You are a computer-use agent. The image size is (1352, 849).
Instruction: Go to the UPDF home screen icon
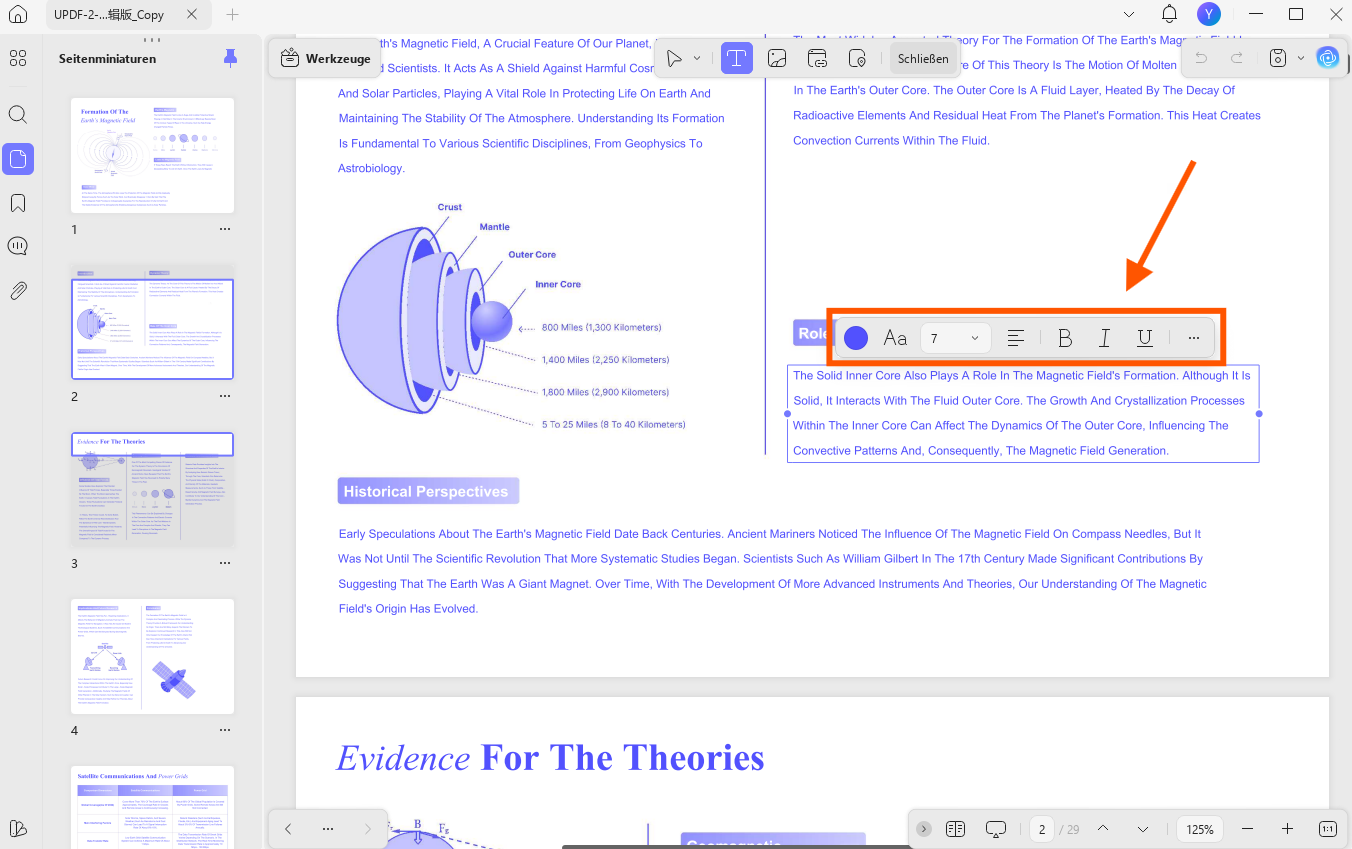pyautogui.click(x=18, y=14)
